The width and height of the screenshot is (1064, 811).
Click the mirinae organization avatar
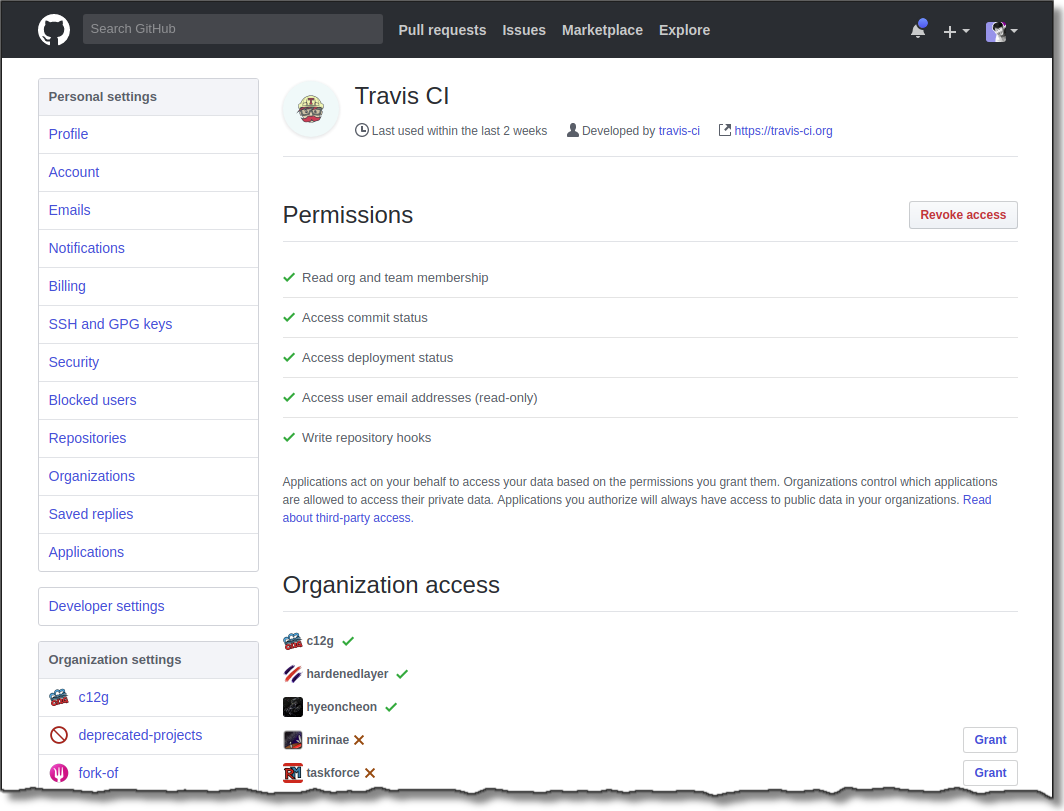(292, 740)
